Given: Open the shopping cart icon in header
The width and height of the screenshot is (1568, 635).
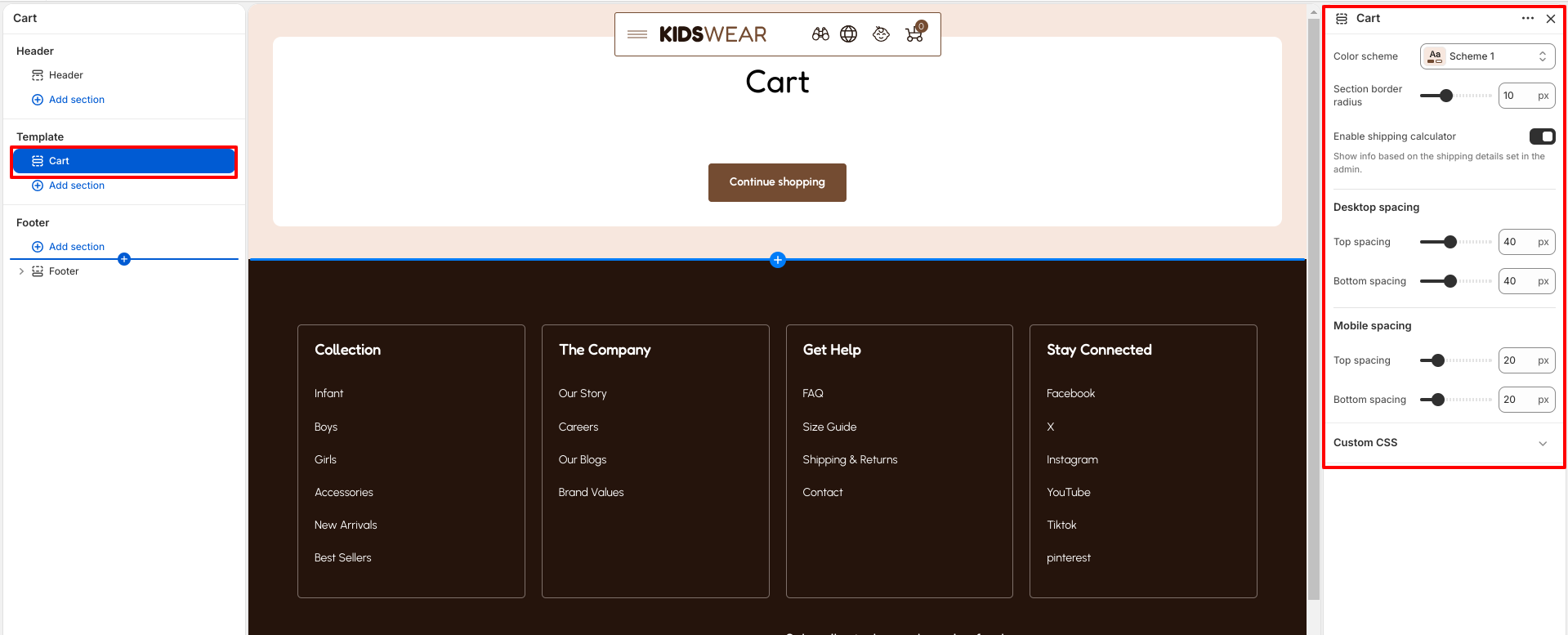Looking at the screenshot, I should [x=915, y=33].
